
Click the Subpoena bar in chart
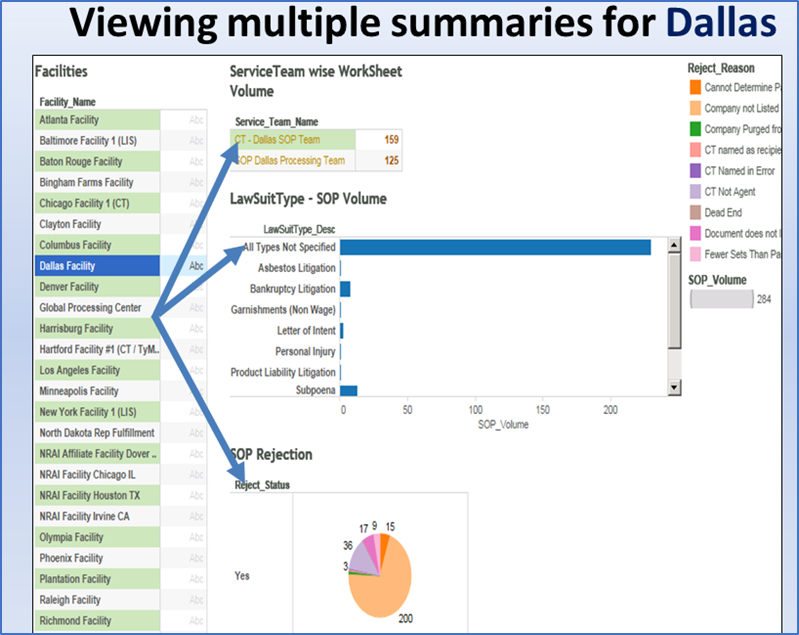(349, 391)
